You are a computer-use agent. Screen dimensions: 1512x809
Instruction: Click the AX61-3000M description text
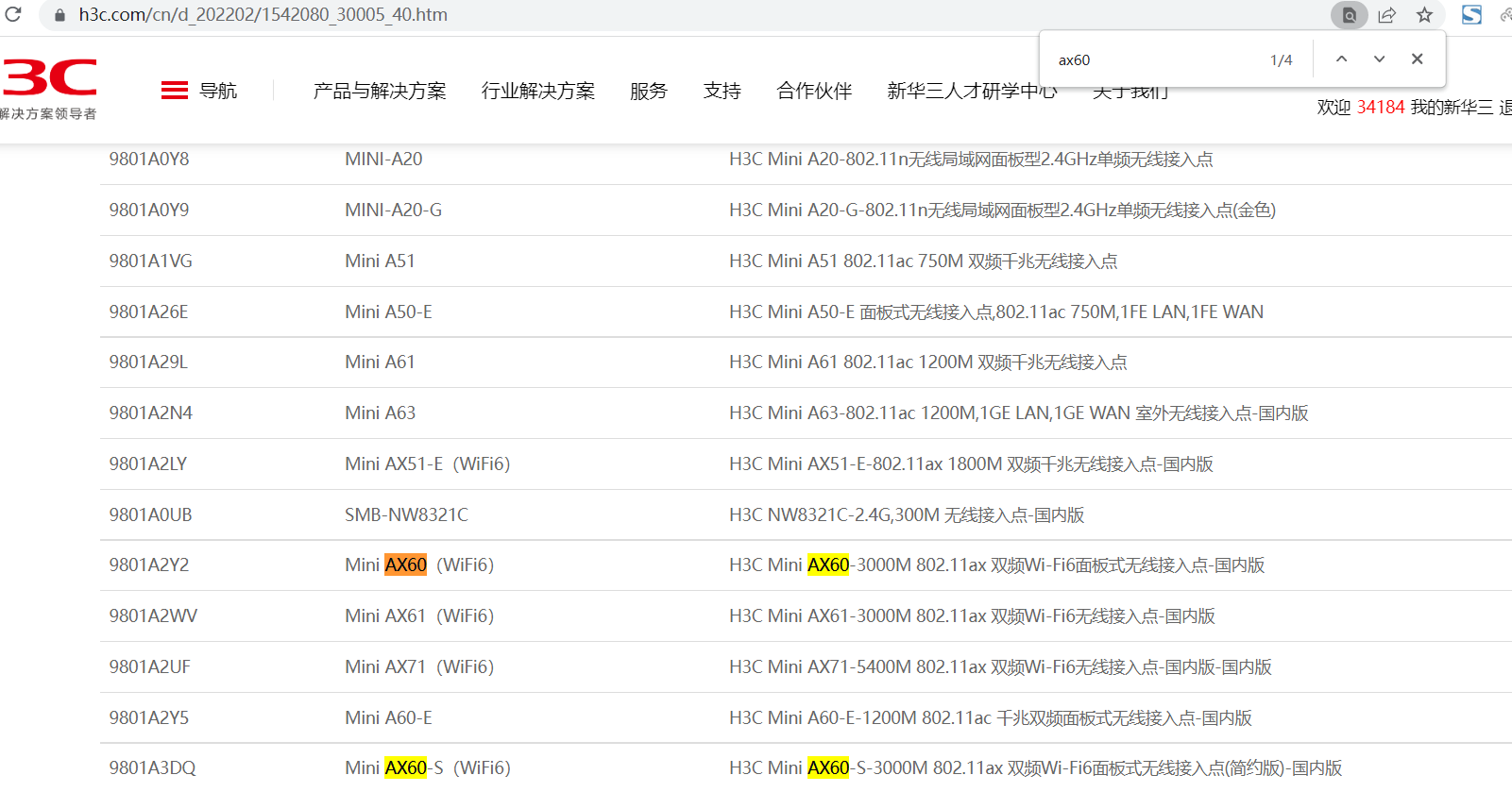(x=972, y=616)
